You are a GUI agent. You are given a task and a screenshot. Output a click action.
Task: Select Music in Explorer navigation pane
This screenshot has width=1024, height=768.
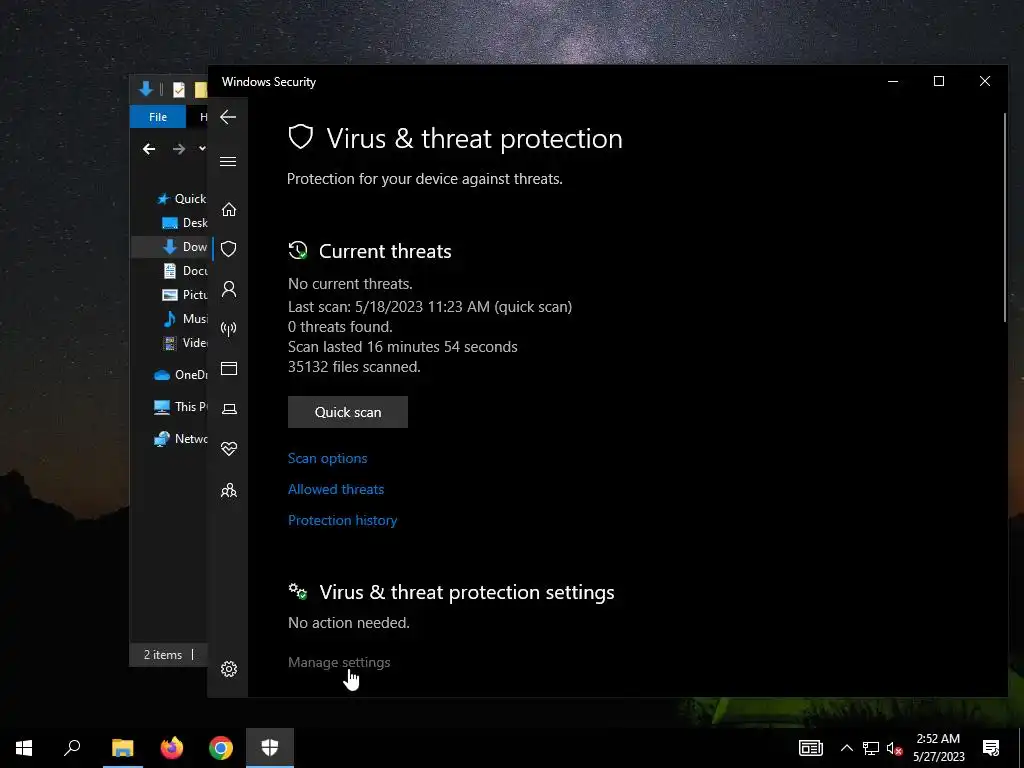tap(184, 319)
